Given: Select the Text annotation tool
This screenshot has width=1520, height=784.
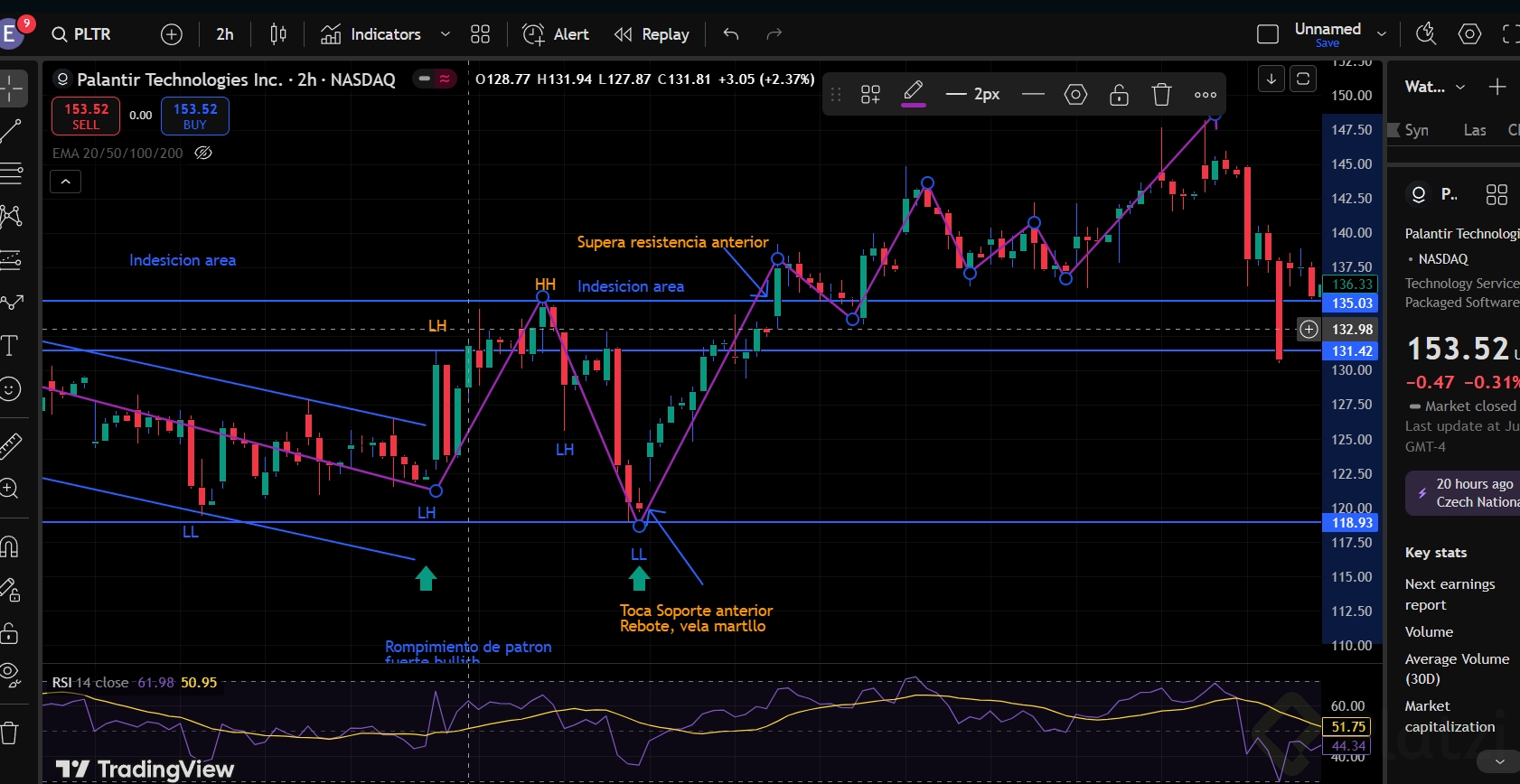Looking at the screenshot, I should click(10, 346).
